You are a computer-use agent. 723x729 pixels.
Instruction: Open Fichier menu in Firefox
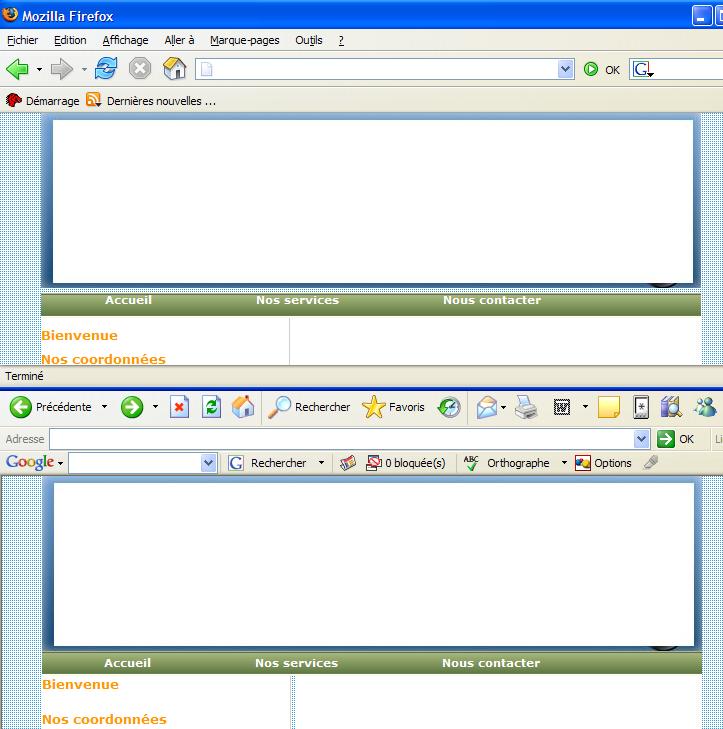tap(22, 40)
